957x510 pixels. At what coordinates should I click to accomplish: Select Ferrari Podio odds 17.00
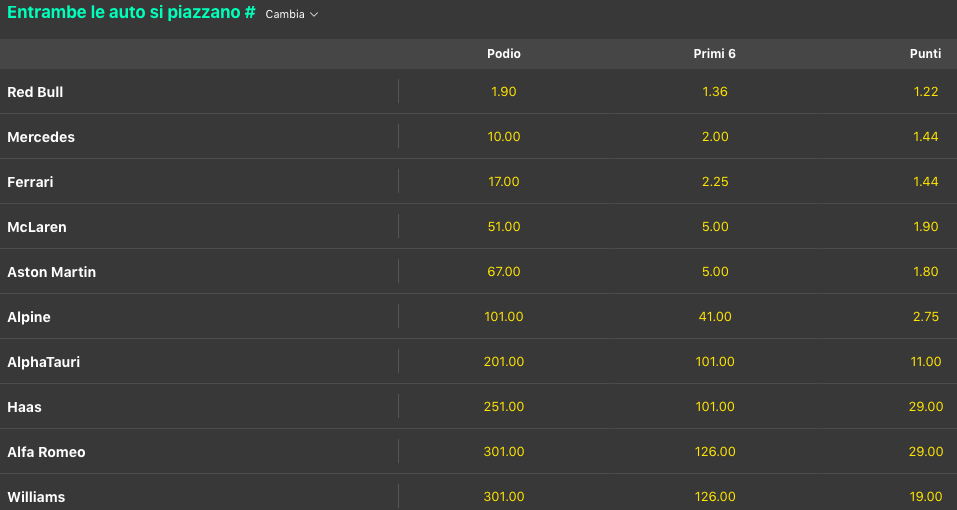tap(504, 182)
